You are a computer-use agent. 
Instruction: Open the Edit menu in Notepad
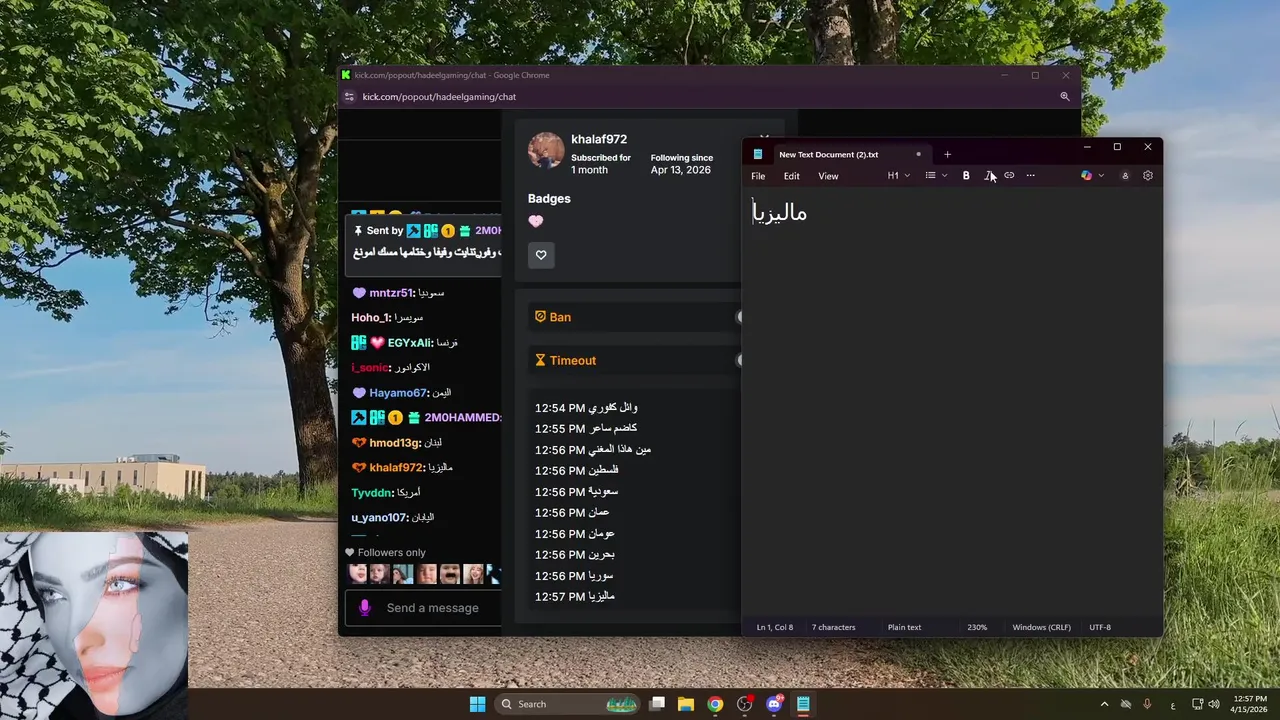[791, 176]
